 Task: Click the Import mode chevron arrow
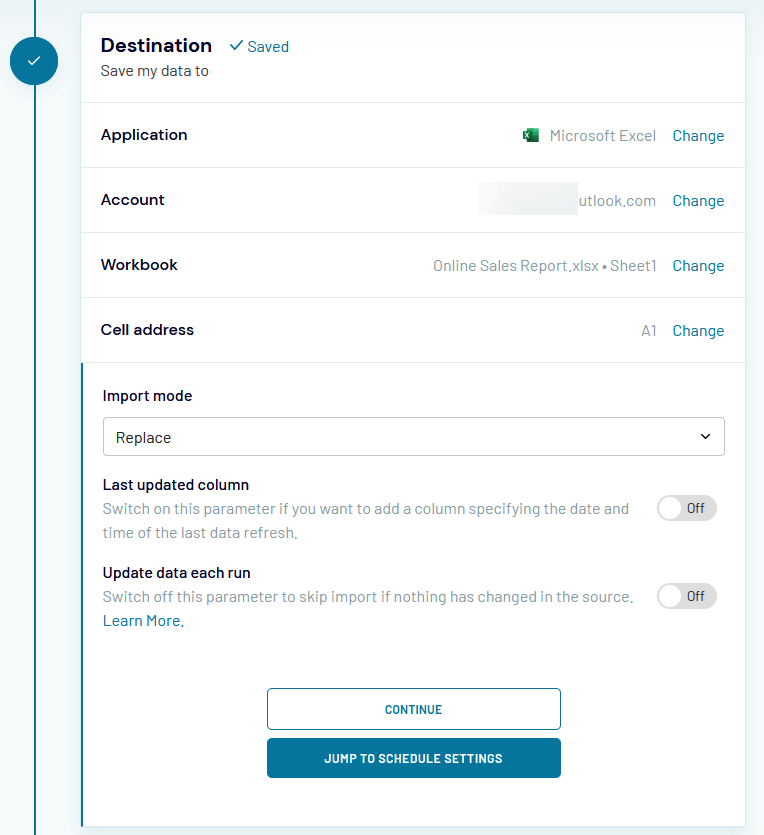pos(705,437)
